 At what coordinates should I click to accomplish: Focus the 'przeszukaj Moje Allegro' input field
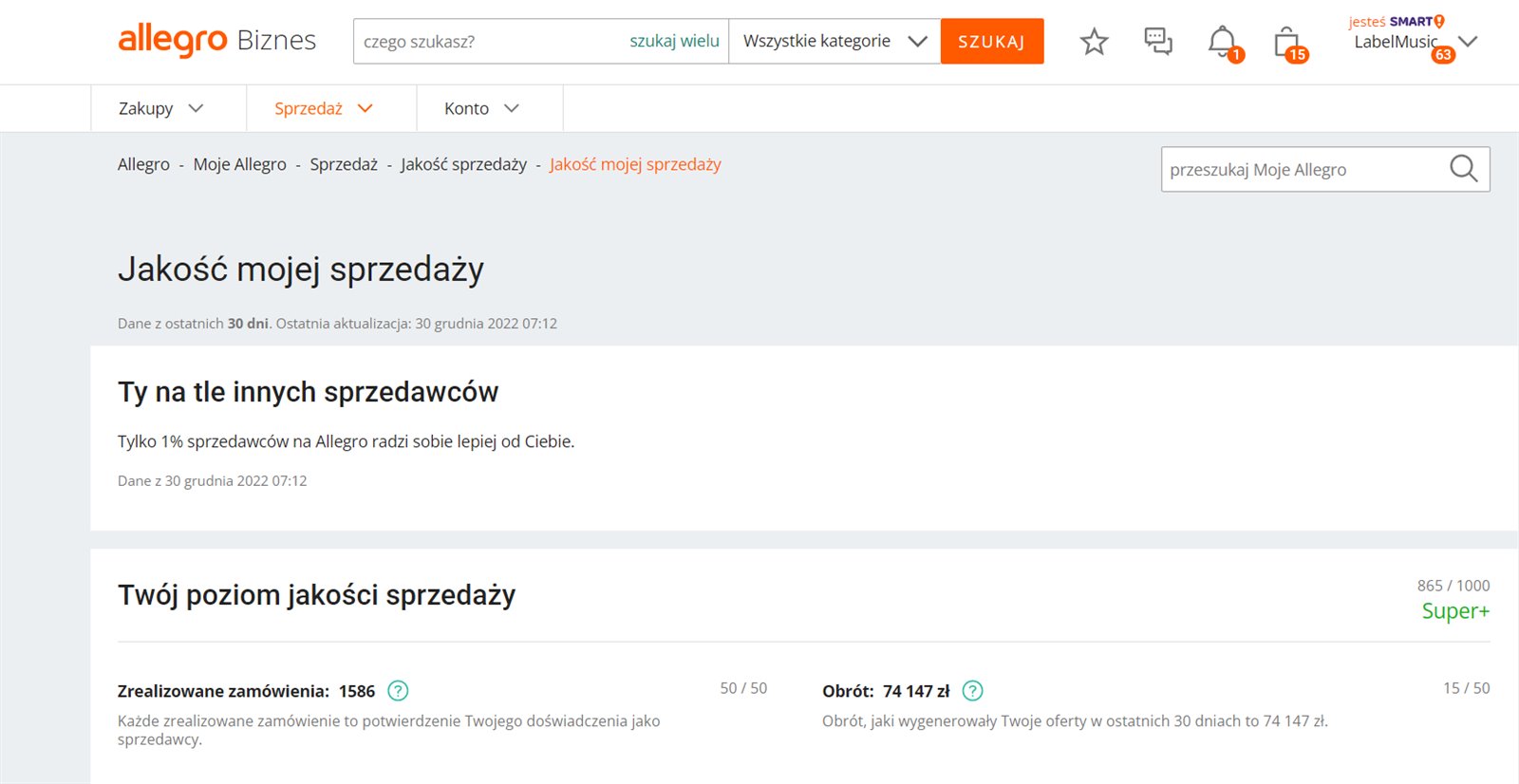pyautogui.click(x=1301, y=170)
